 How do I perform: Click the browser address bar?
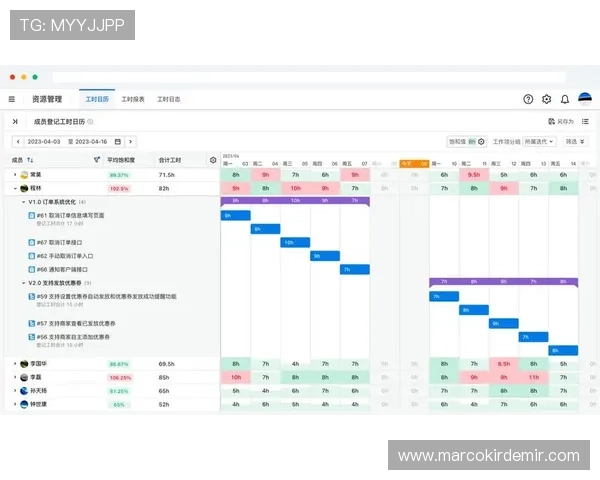(x=309, y=77)
